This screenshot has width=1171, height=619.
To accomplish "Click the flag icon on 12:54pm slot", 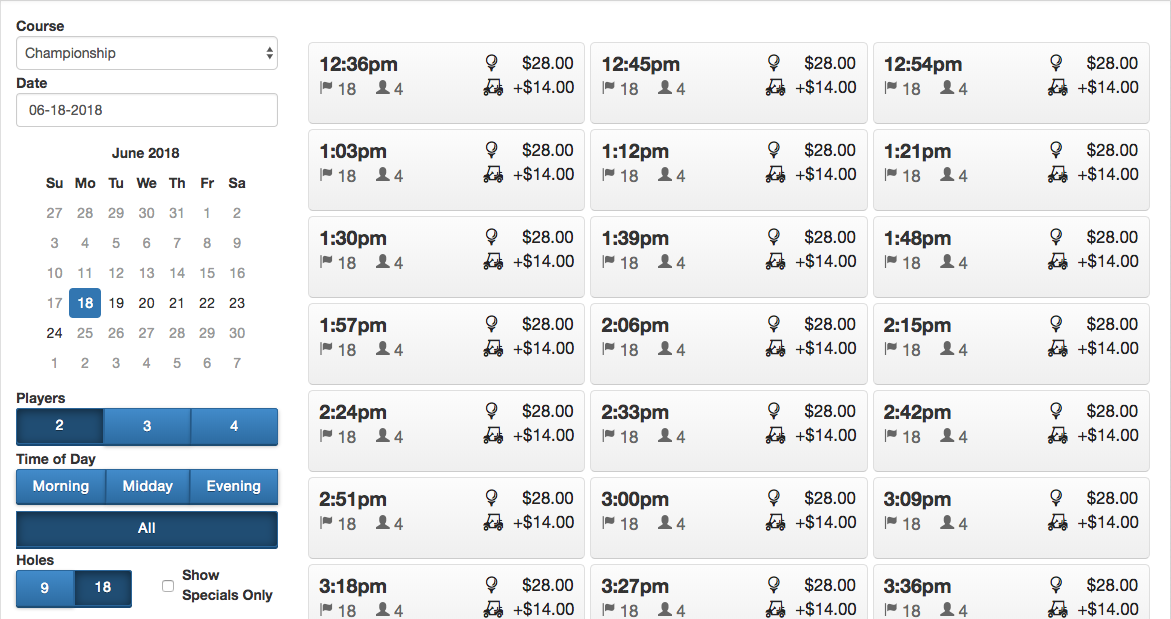I will (x=890, y=88).
